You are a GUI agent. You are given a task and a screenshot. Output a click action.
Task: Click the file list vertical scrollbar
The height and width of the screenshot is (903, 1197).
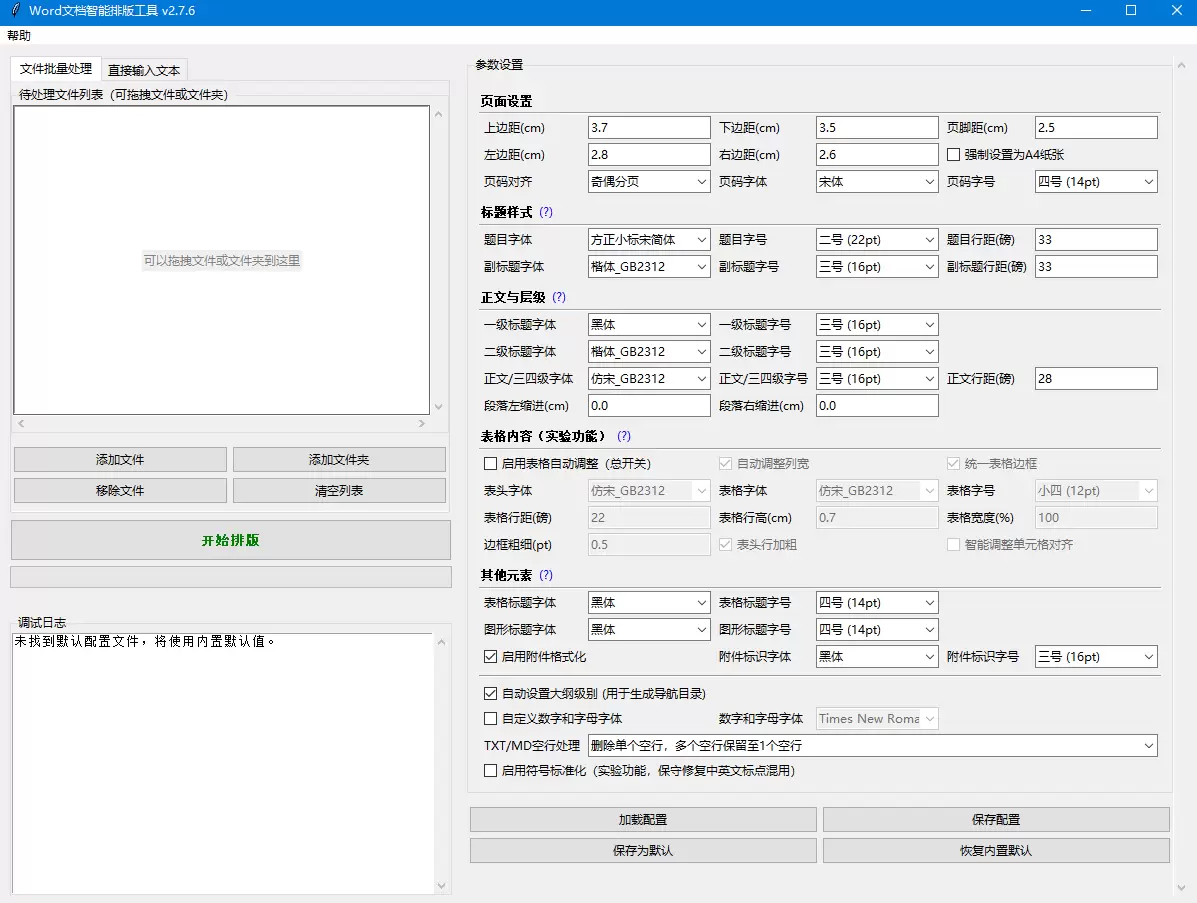coord(438,260)
